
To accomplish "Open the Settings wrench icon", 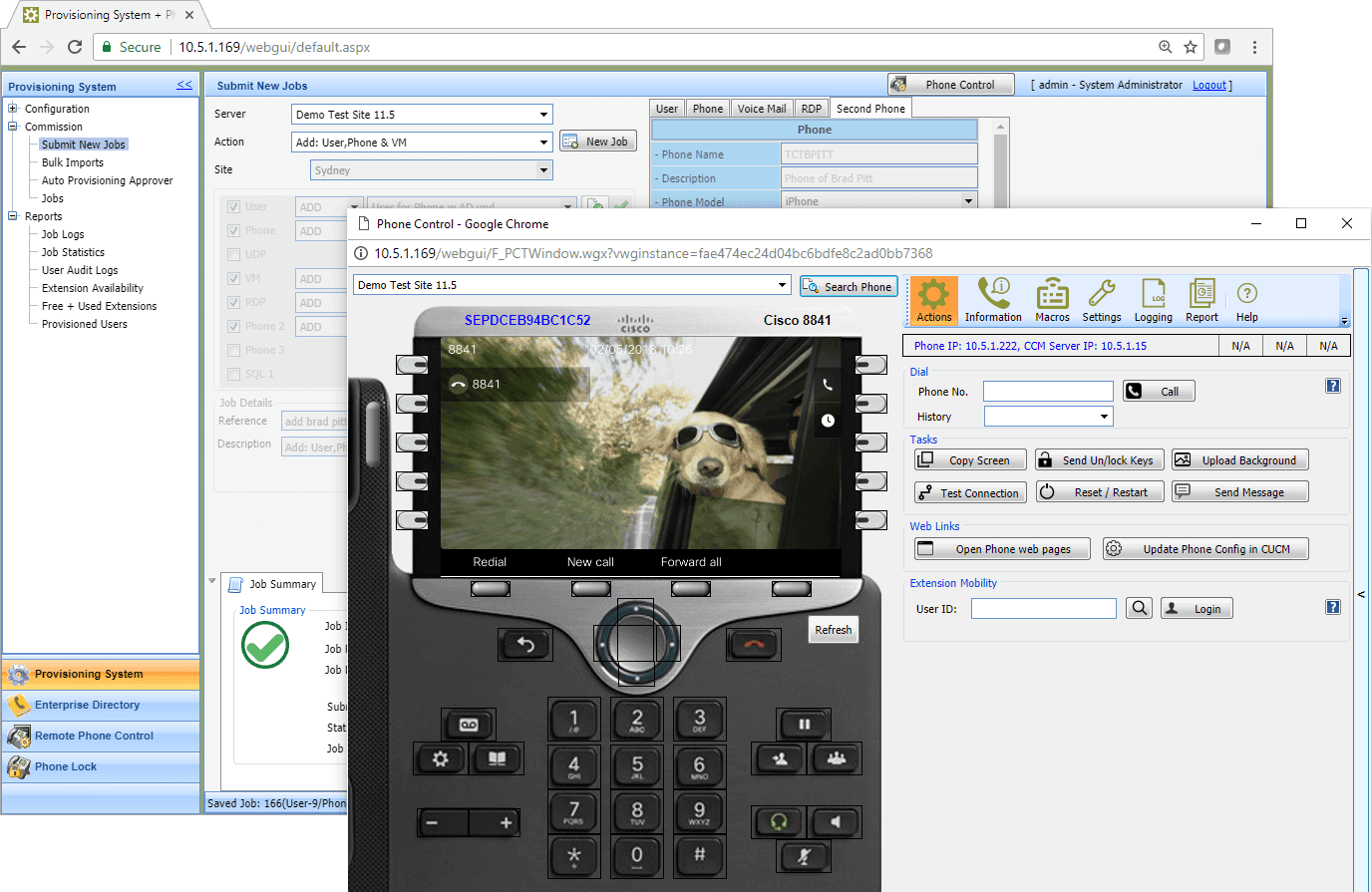I will pyautogui.click(x=1102, y=300).
